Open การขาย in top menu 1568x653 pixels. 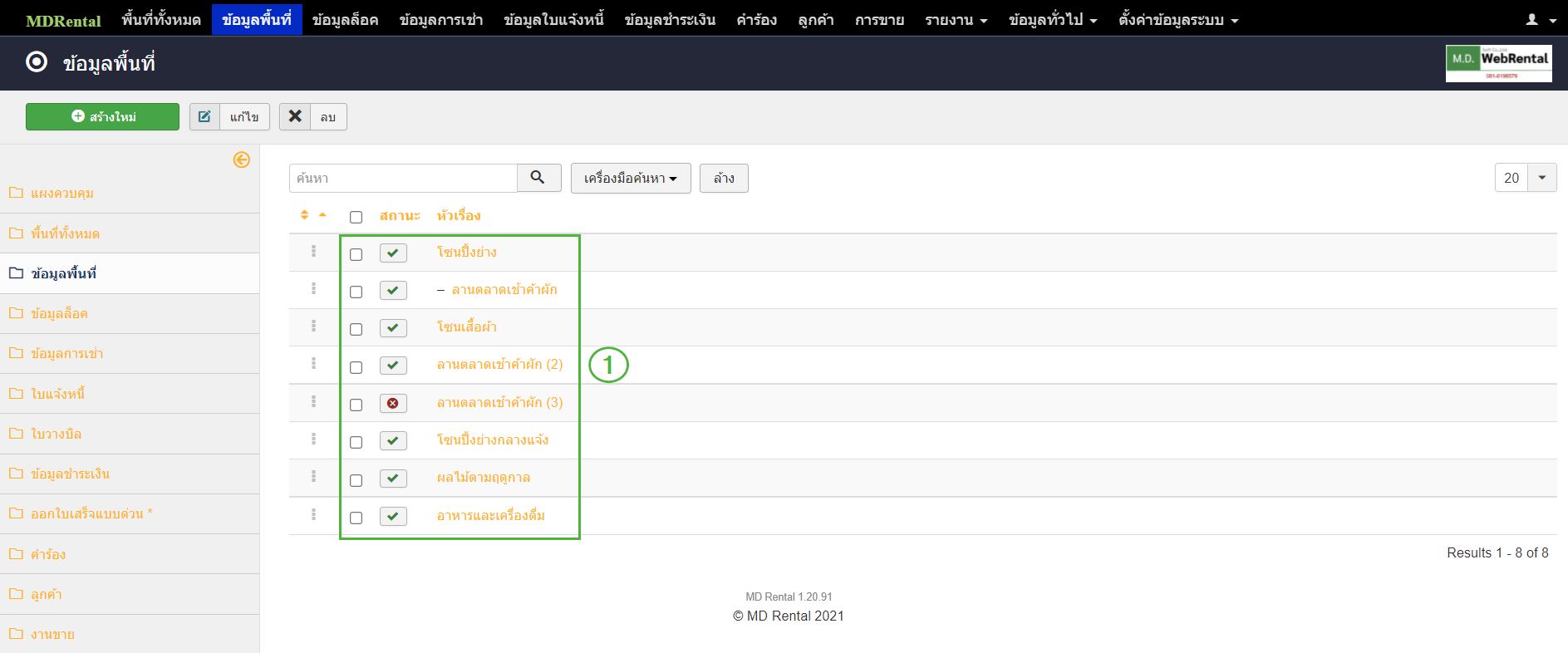point(879,19)
